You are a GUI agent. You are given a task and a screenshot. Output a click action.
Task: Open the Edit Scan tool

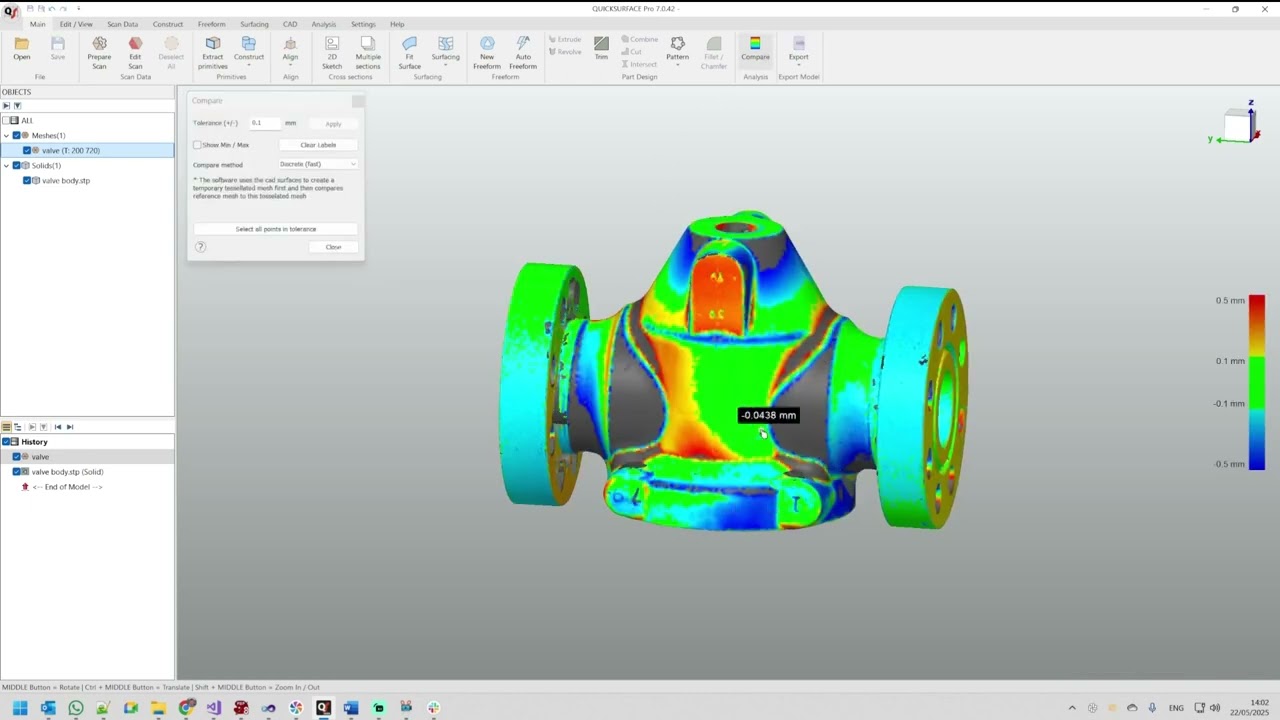(x=135, y=53)
